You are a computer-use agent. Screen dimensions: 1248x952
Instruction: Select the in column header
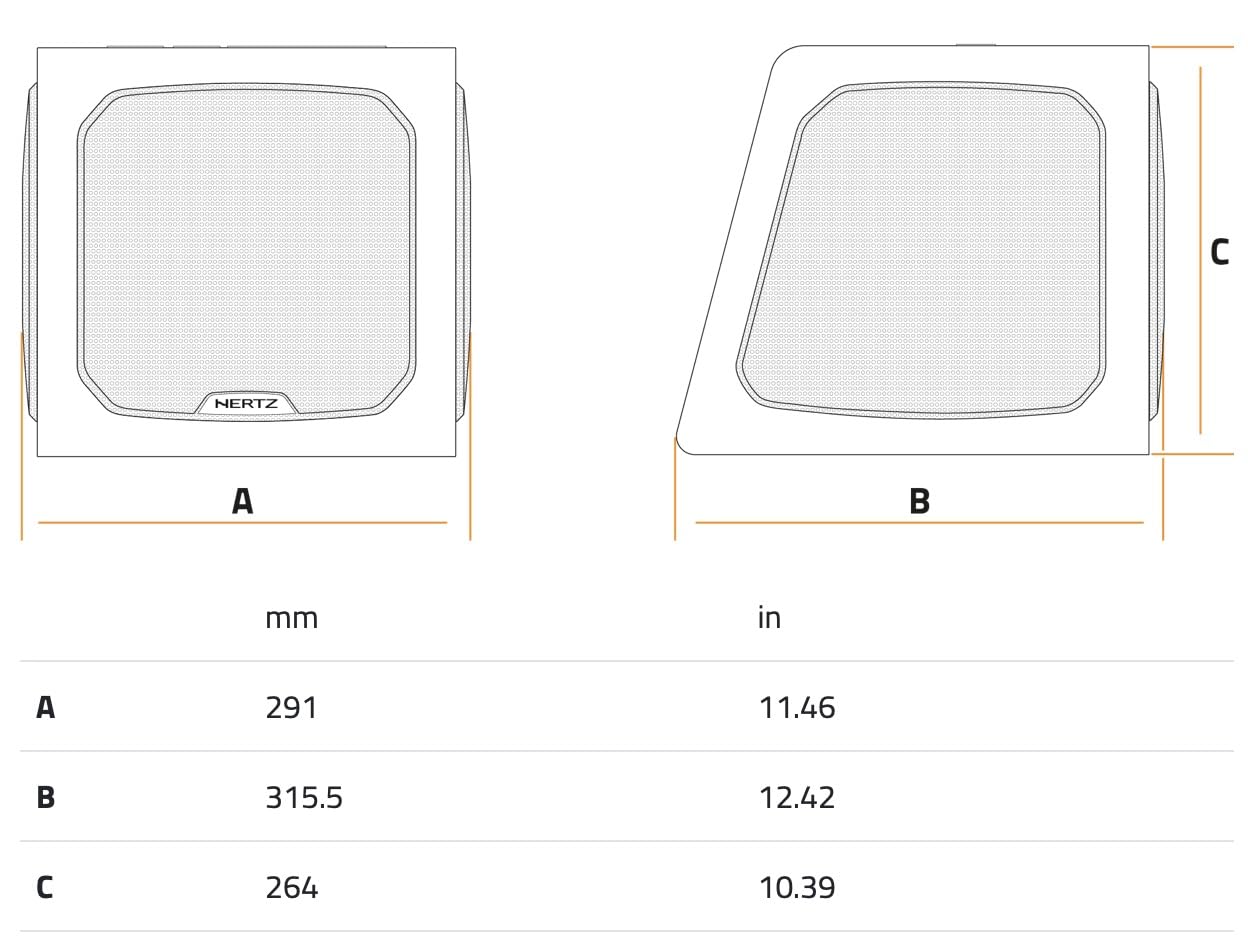769,617
